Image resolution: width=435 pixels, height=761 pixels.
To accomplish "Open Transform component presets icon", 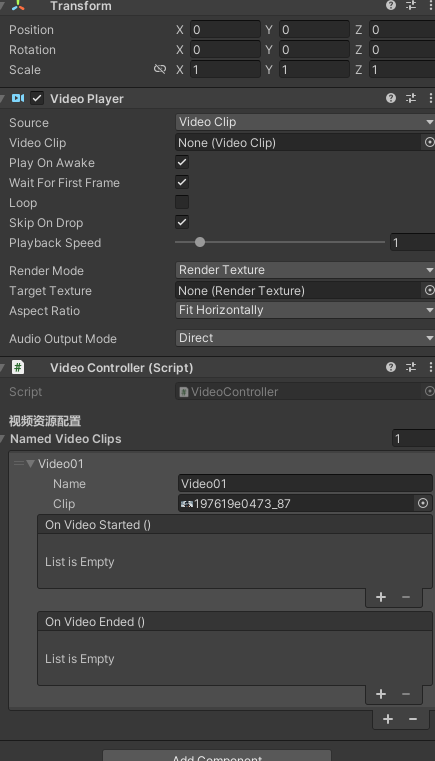I will (411, 5).
